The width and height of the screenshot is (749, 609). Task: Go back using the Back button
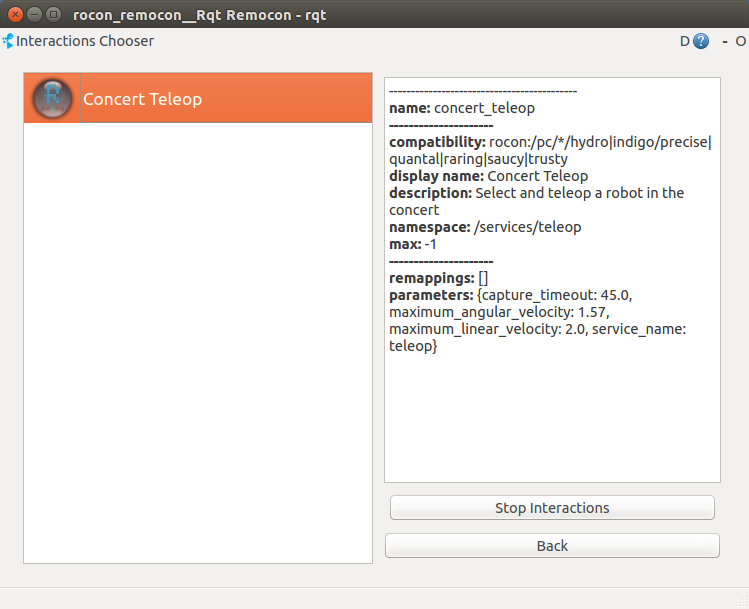click(552, 546)
